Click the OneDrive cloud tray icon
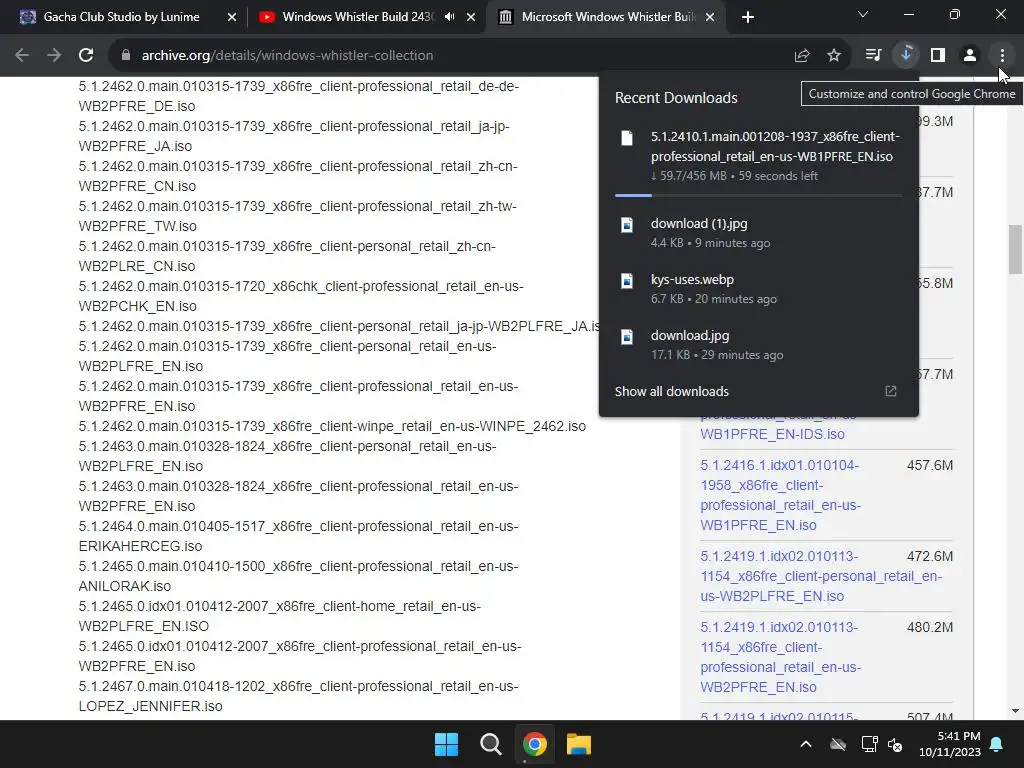The image size is (1024, 768). [838, 744]
